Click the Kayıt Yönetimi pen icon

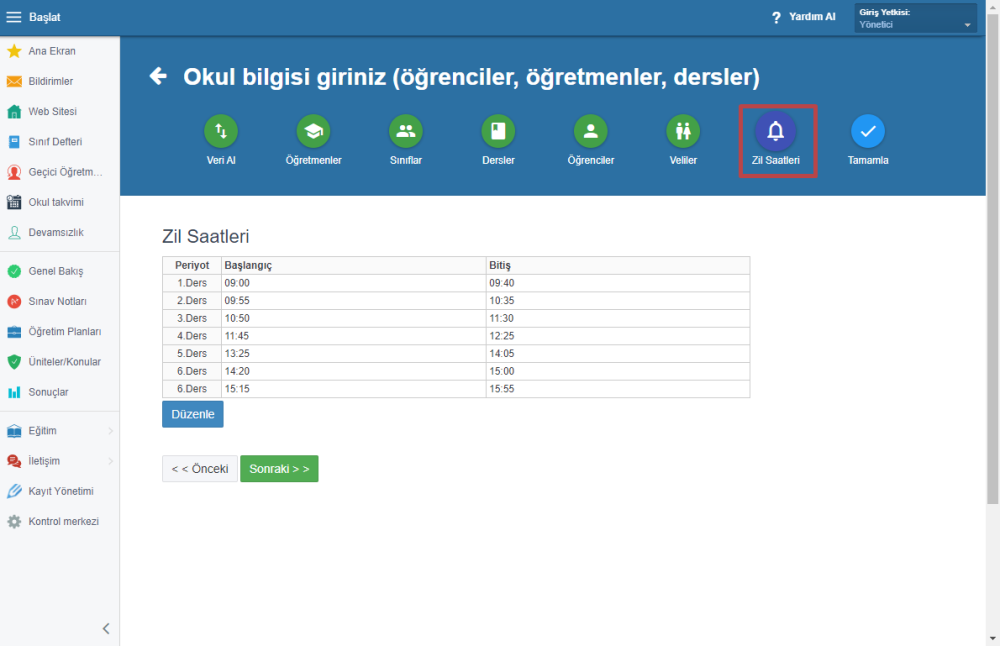pyautogui.click(x=14, y=491)
